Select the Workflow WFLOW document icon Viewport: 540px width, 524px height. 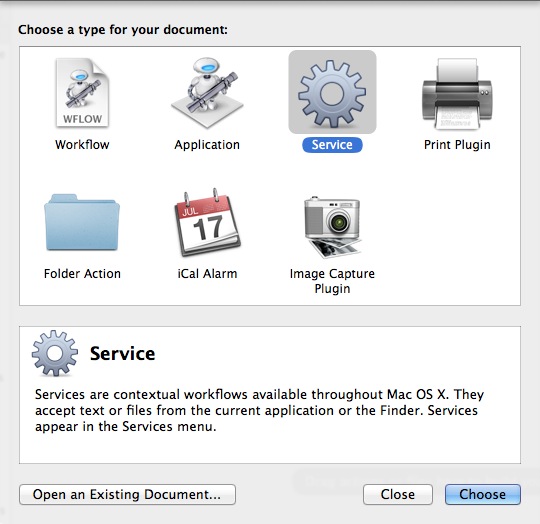point(82,92)
